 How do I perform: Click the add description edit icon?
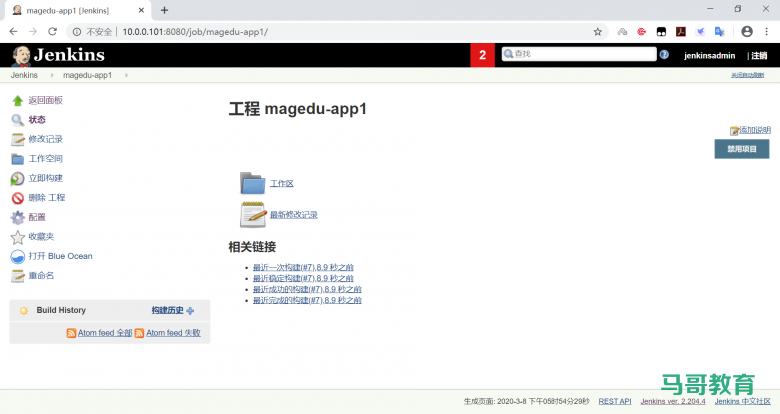click(x=734, y=131)
